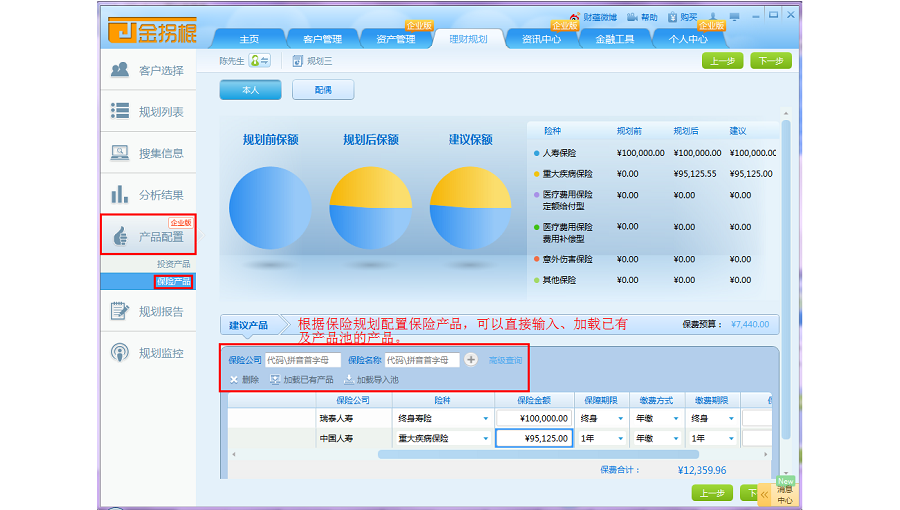Screen dimensions: 900x510
Task: Open the 金融工具 tab
Action: point(615,39)
